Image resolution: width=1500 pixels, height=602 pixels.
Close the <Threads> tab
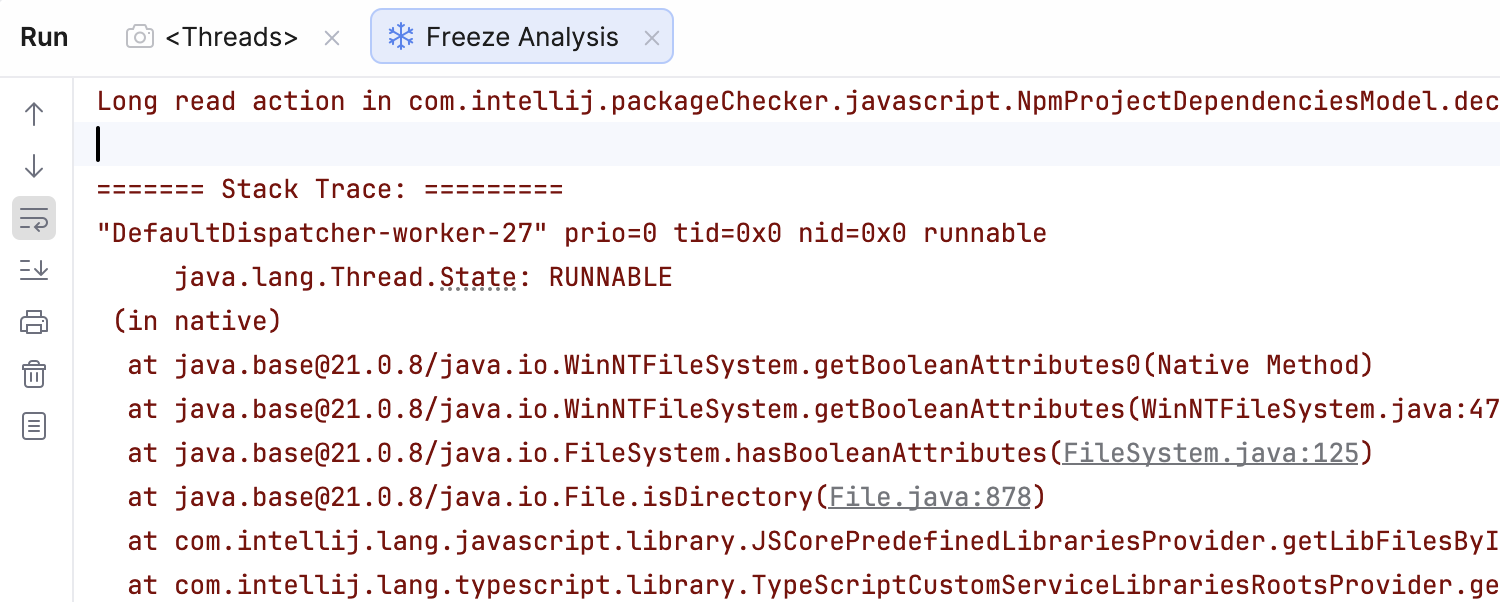coord(333,38)
